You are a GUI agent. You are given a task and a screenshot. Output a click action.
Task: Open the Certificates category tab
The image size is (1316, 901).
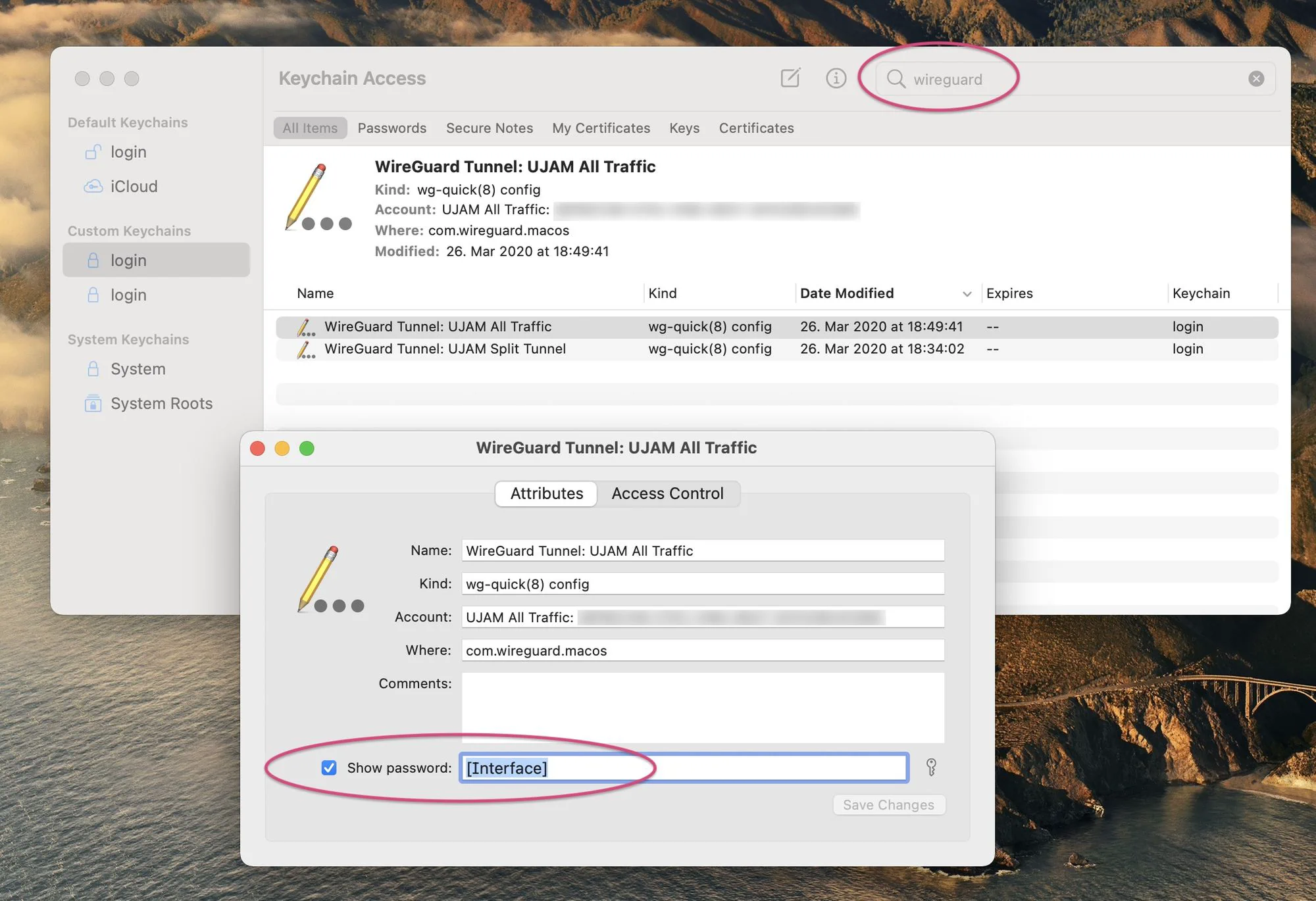coord(756,128)
